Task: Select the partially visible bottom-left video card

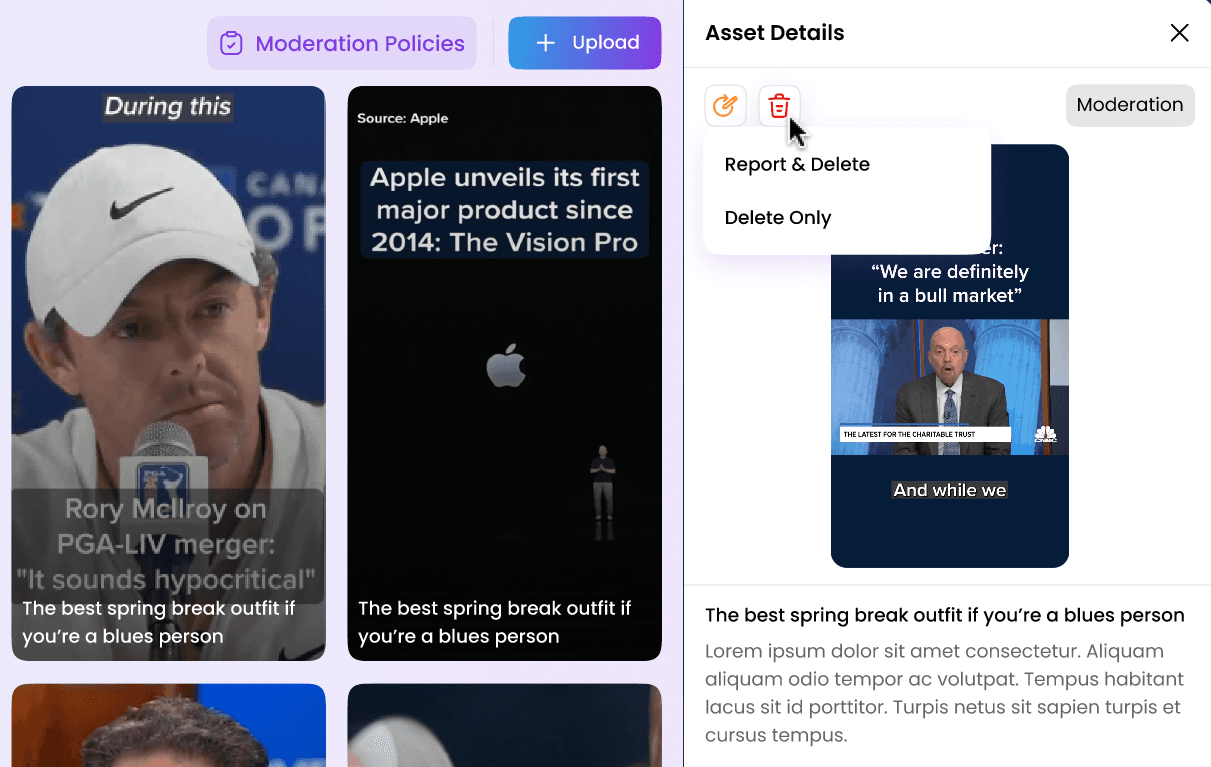Action: [x=168, y=725]
